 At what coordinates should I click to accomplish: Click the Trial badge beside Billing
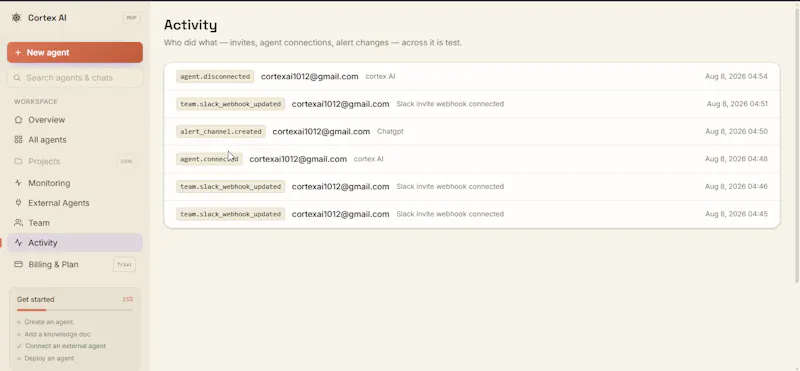coord(124,264)
